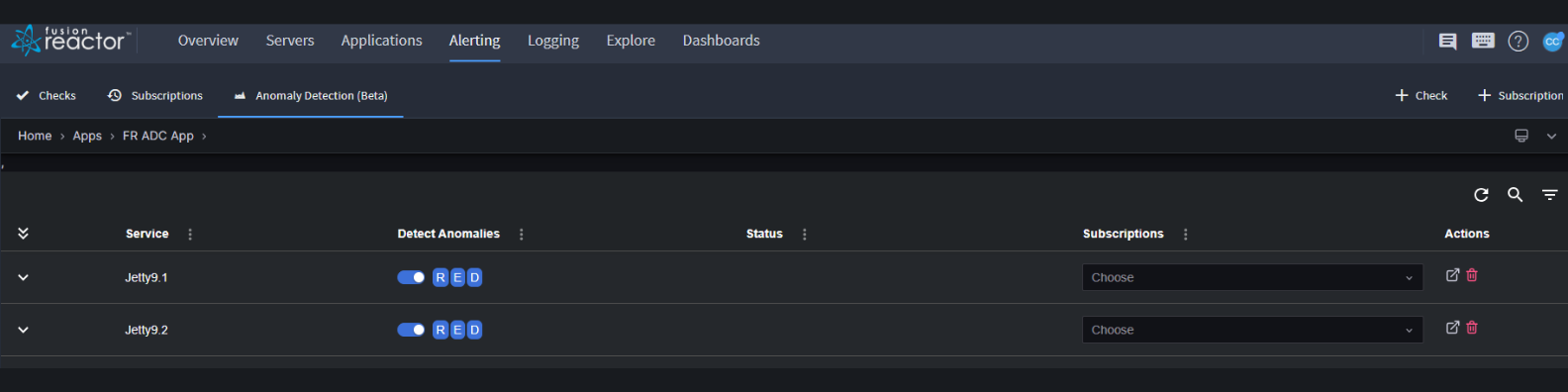Expand all rows with the double chevron
Viewport: 1568px width, 392px height.
click(x=23, y=234)
